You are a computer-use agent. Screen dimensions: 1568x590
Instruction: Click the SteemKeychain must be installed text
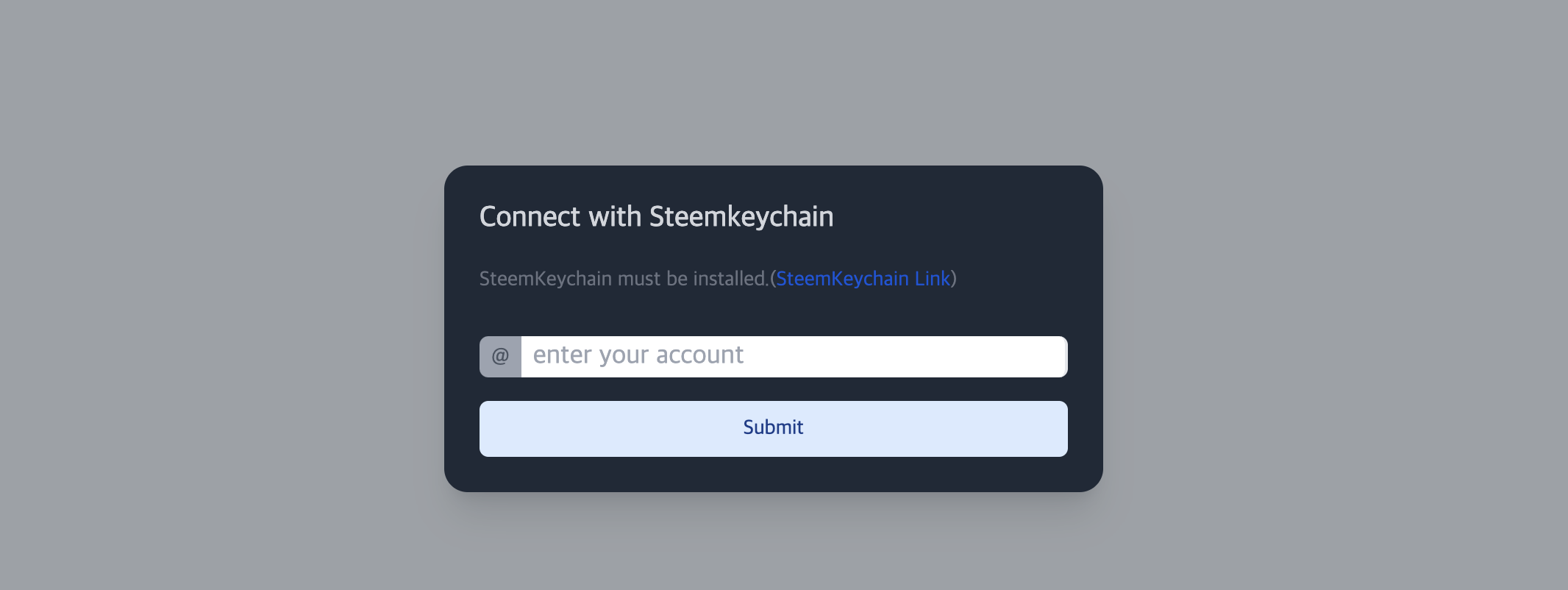(x=624, y=279)
